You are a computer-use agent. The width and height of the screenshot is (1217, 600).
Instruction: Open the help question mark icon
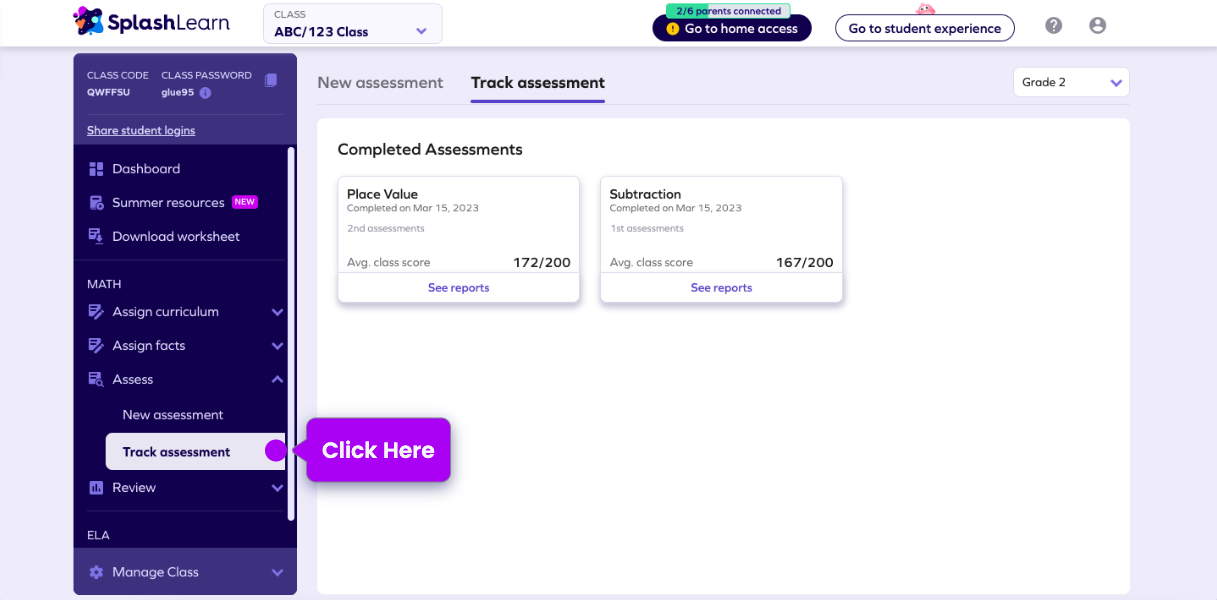point(1053,26)
